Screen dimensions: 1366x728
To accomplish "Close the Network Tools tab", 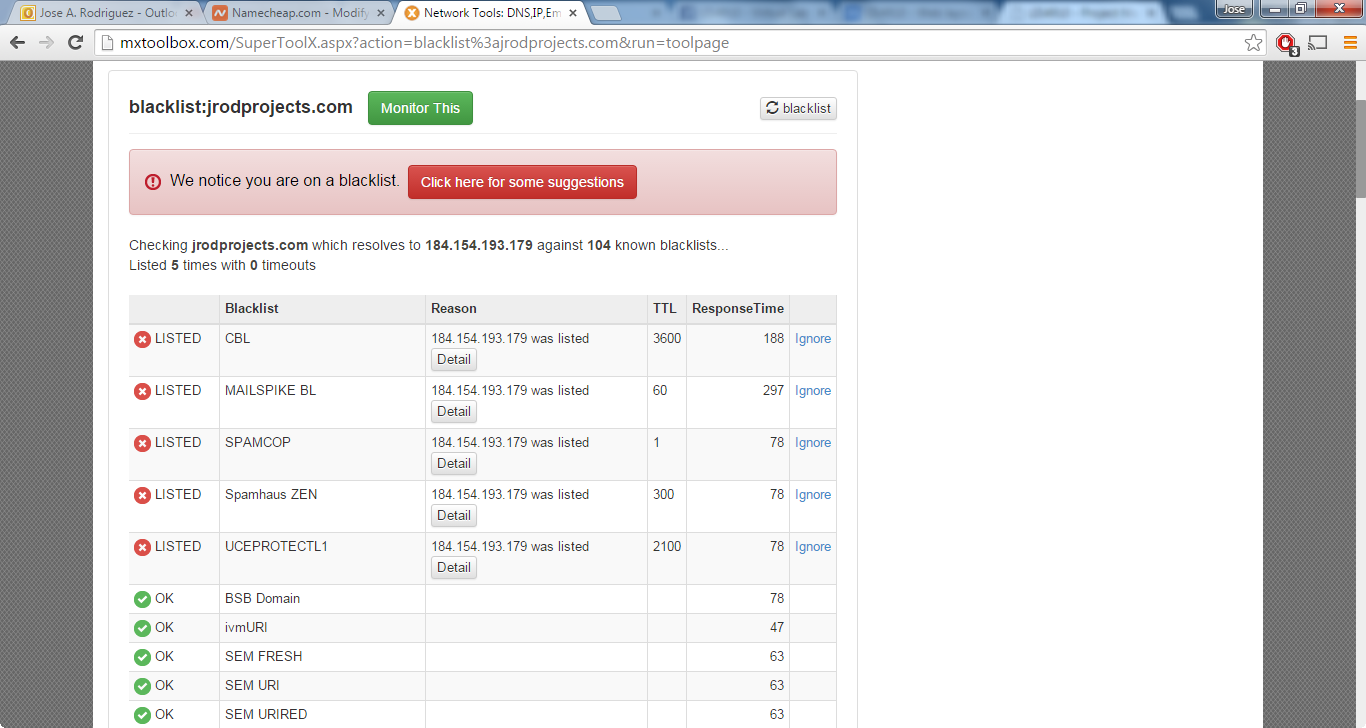I will [573, 14].
